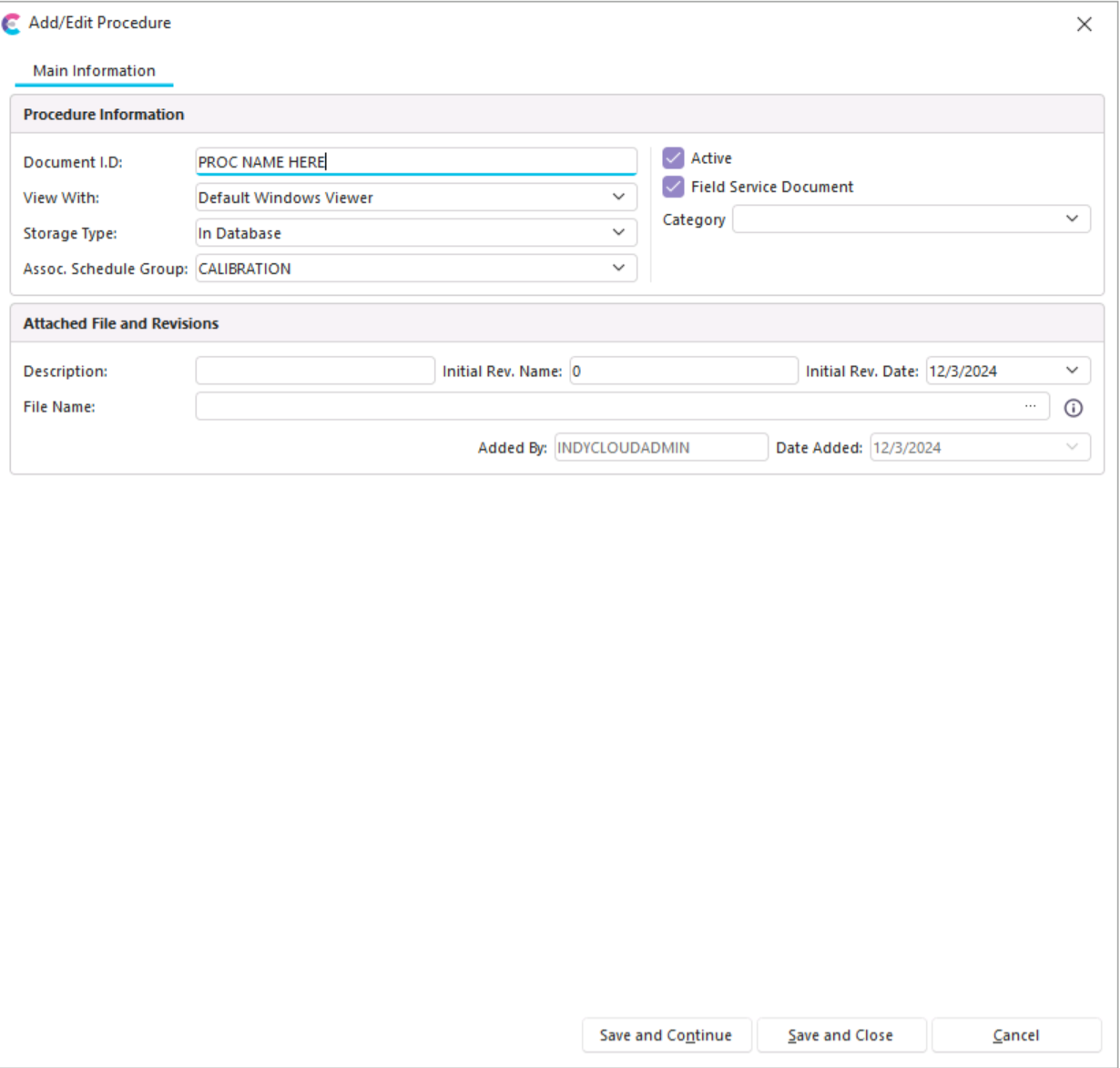
Task: Uncheck the Active checkbox
Action: click(673, 158)
